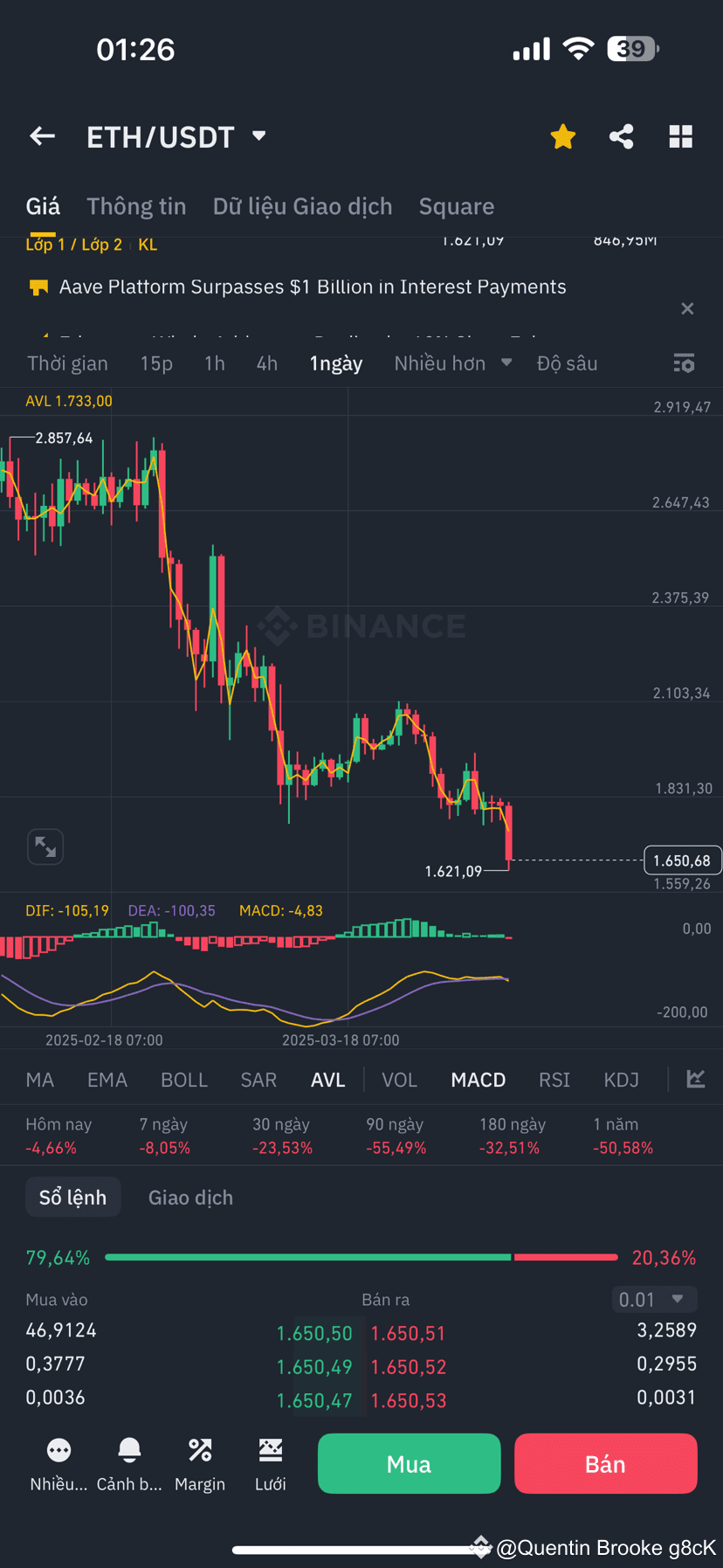Tap the current price label 1.650,68
723x1568 pixels.
(682, 860)
